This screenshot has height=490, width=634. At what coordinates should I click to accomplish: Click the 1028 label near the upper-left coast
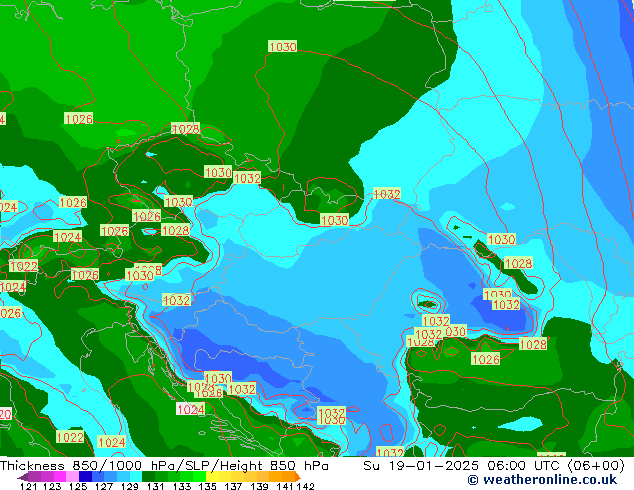tap(185, 129)
